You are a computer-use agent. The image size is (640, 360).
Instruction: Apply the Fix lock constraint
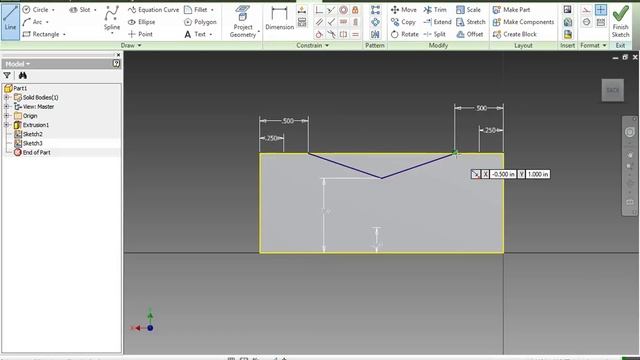pos(355,10)
